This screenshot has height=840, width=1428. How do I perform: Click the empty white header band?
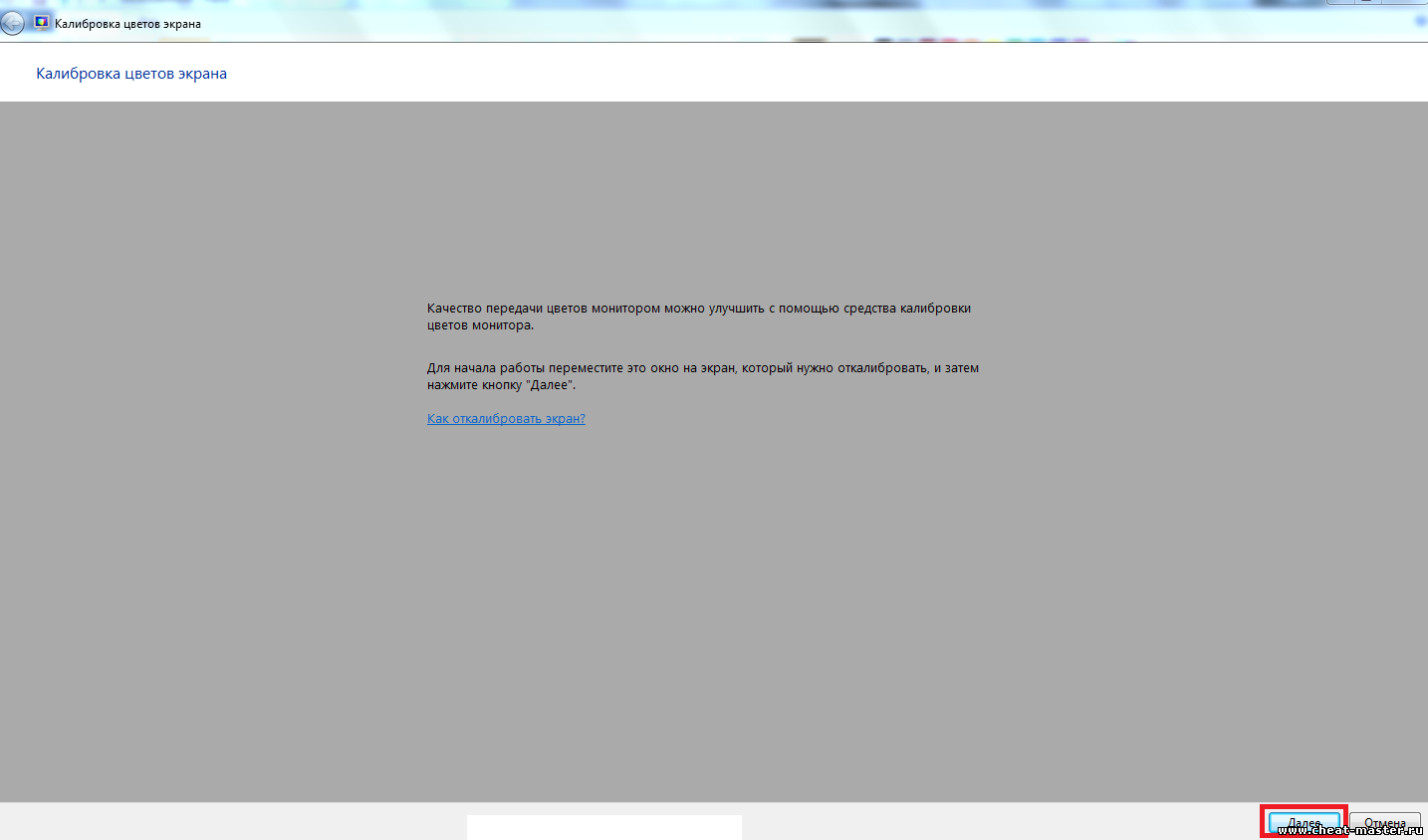(797, 74)
